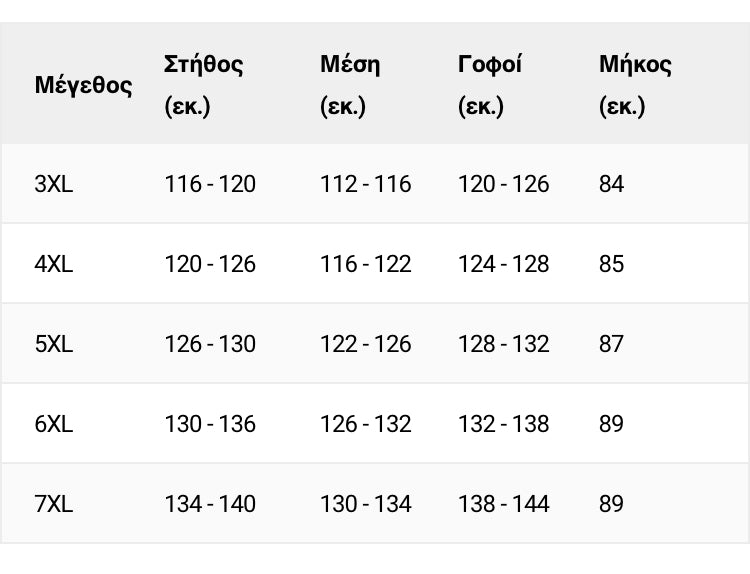Viewport: 750px width, 574px height.
Task: Select the 5XL size cell
Action: [54, 343]
